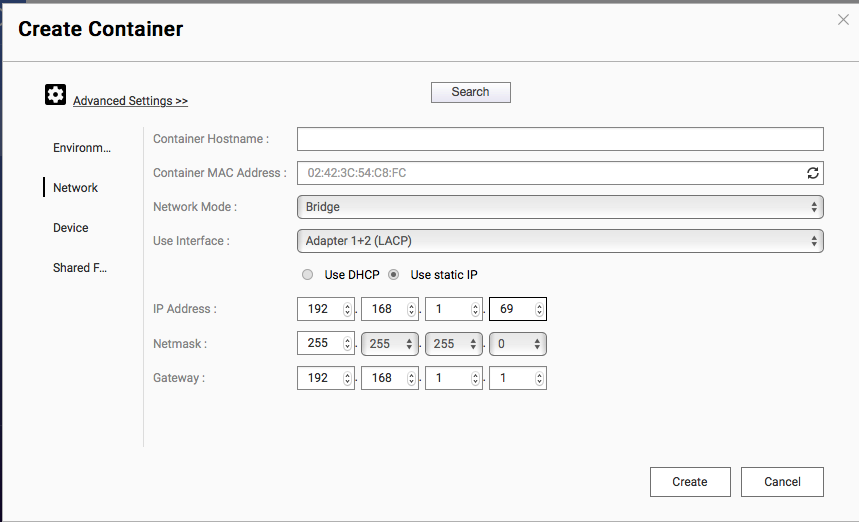Open the Advanced Settings link
The width and height of the screenshot is (859, 522).
point(130,101)
